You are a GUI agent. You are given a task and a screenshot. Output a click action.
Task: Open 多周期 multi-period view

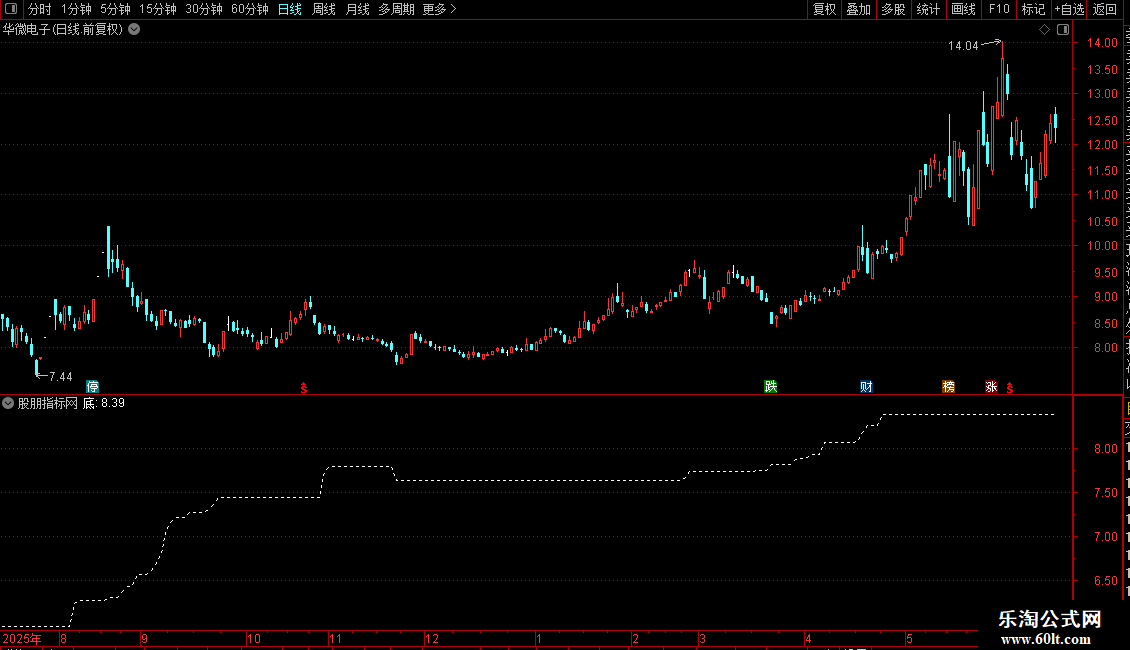(x=396, y=9)
